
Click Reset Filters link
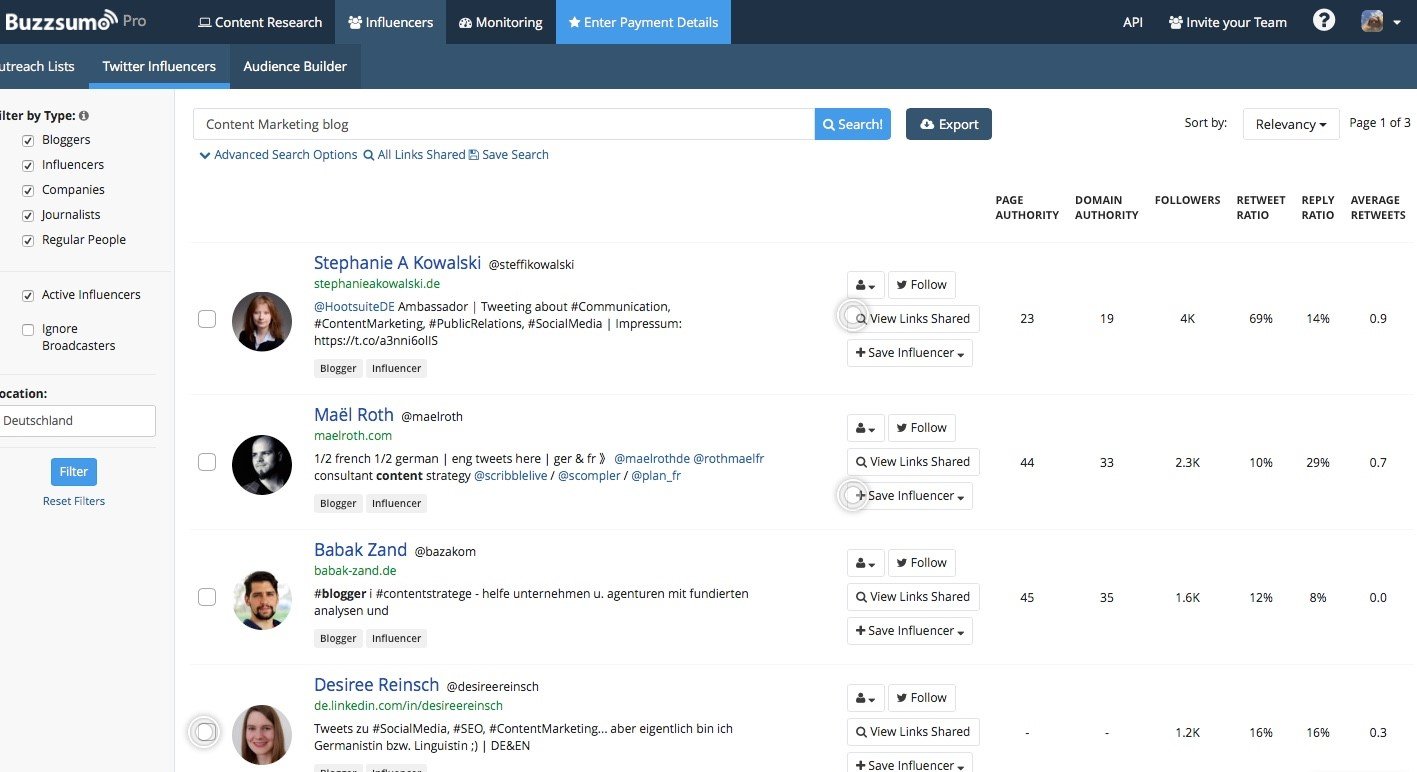pos(74,501)
